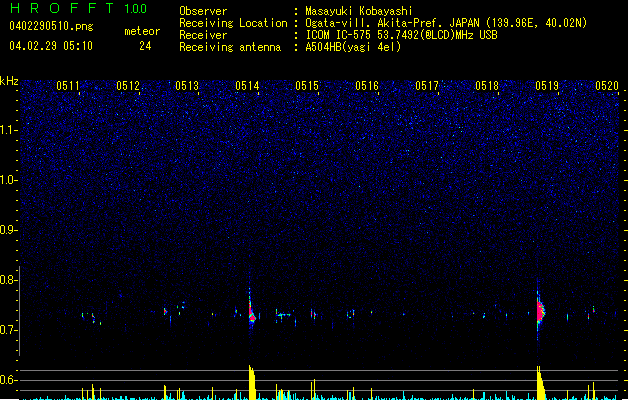Click the meteor count 24

tap(145, 46)
